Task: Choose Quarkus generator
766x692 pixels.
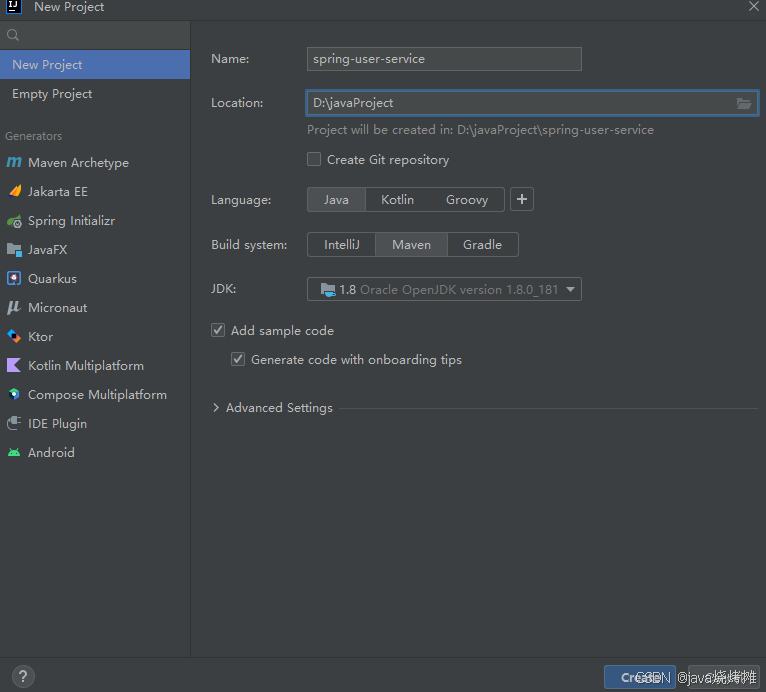Action: point(95,279)
